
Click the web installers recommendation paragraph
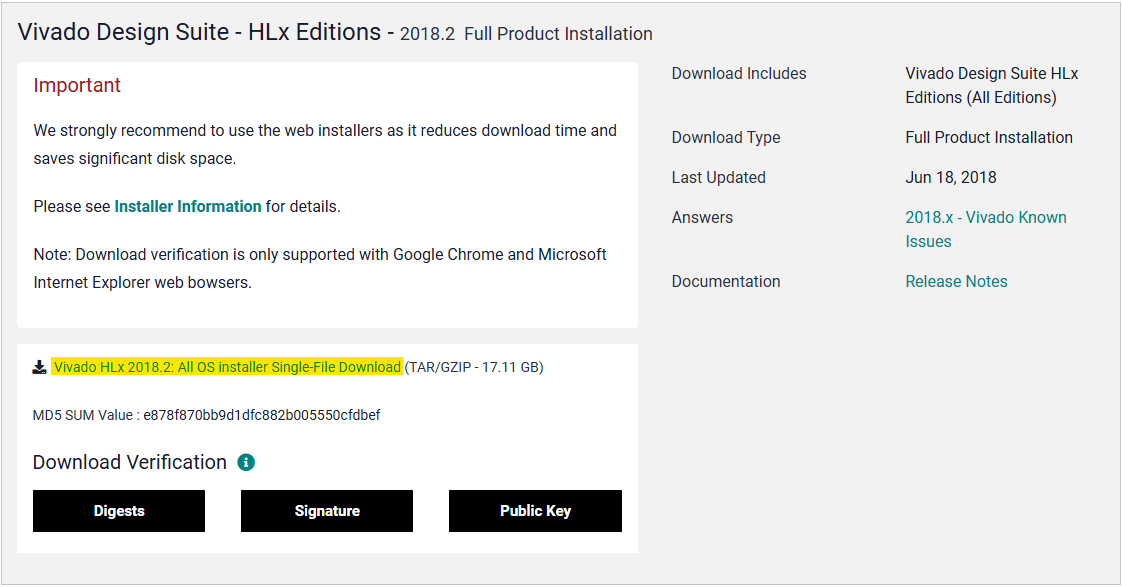coord(325,144)
